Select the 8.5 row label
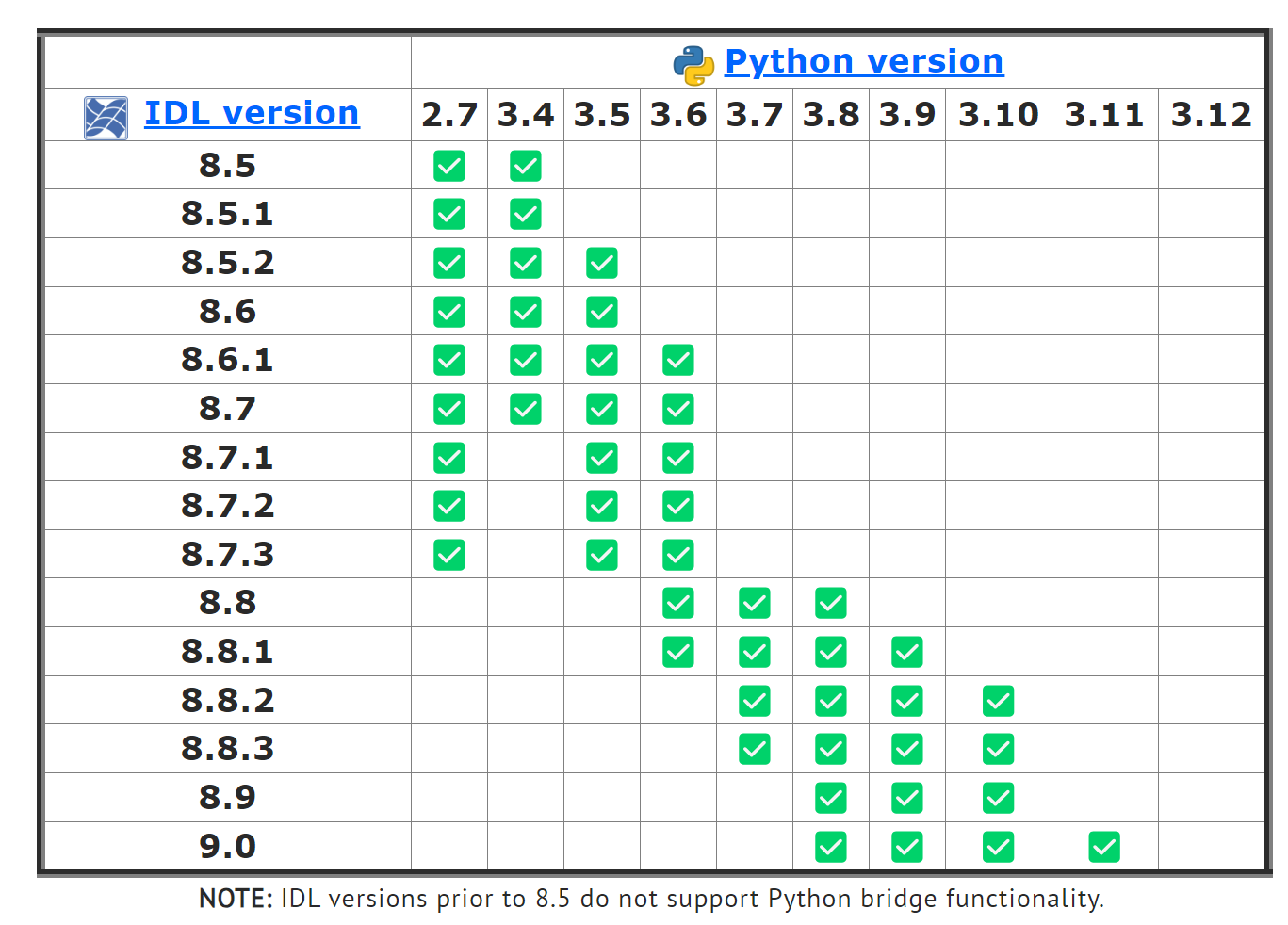The image size is (1288, 925). (x=227, y=166)
